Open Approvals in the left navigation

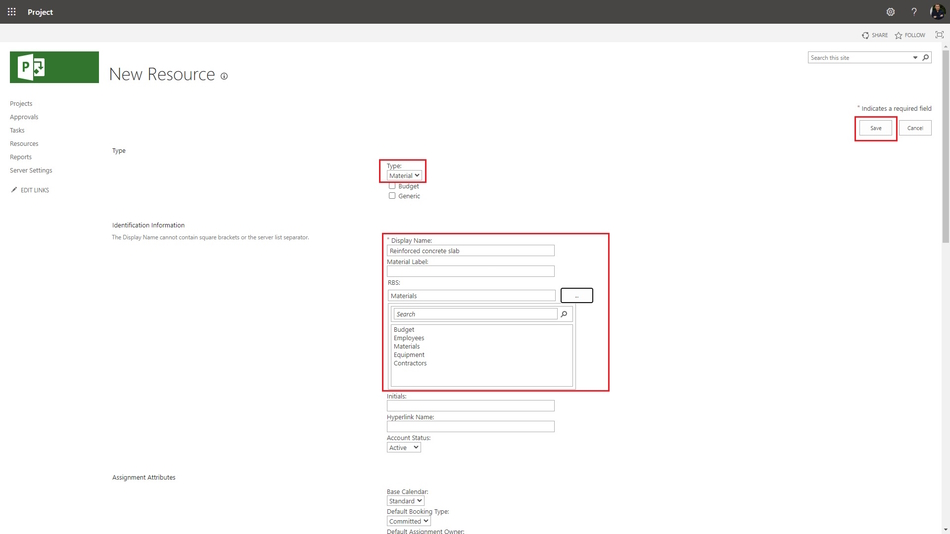point(24,117)
